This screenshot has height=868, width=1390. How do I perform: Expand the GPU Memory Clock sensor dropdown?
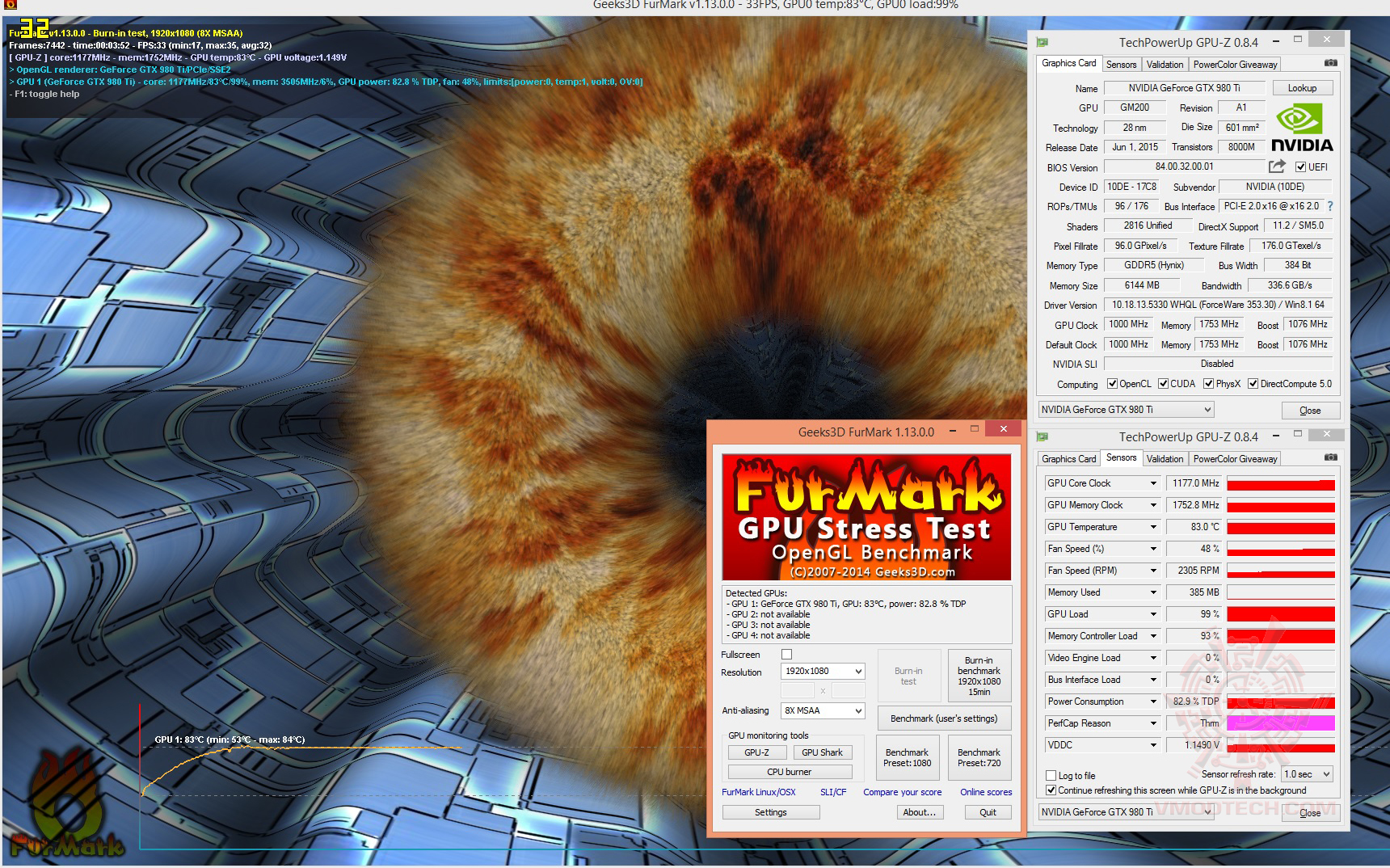1153,505
